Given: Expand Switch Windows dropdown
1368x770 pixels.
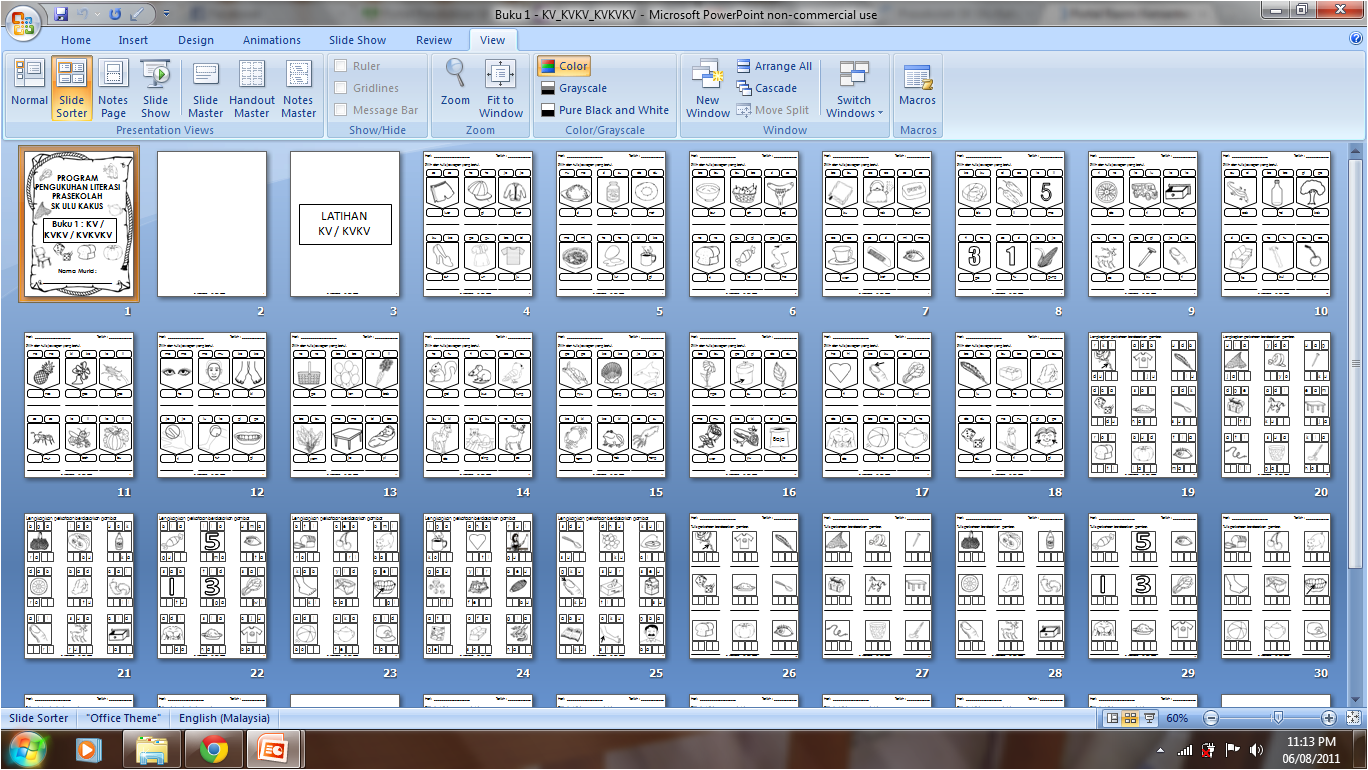Looking at the screenshot, I should (854, 88).
